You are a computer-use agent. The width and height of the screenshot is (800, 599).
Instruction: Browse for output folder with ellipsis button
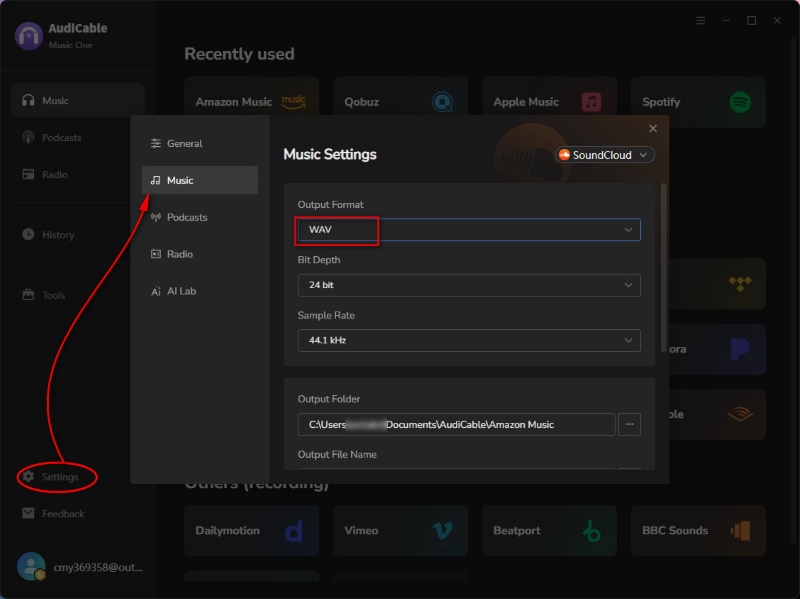click(629, 425)
